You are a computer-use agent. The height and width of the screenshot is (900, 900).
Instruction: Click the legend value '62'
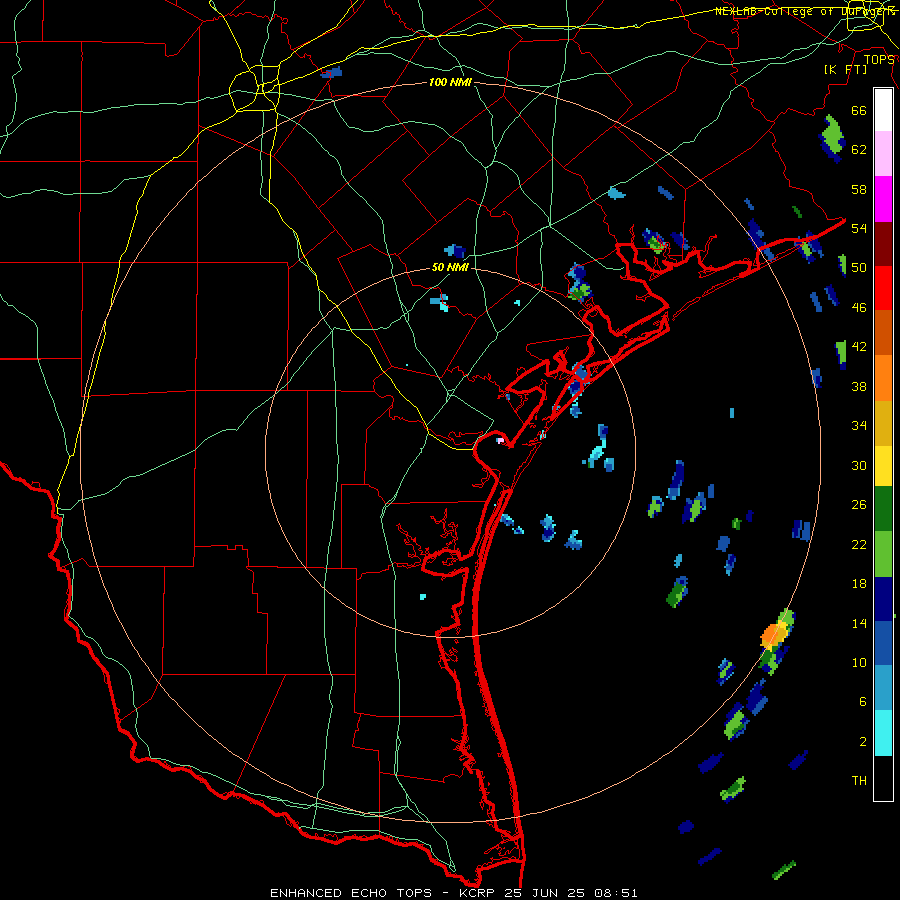[x=859, y=150]
